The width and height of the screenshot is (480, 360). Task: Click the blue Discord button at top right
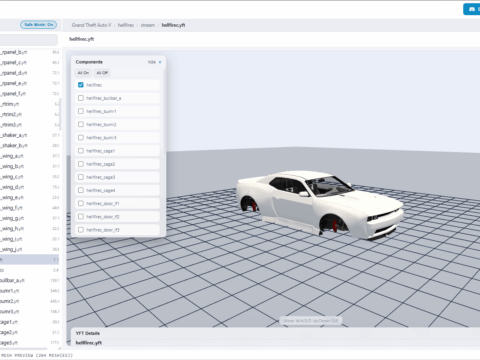pyautogui.click(x=472, y=9)
